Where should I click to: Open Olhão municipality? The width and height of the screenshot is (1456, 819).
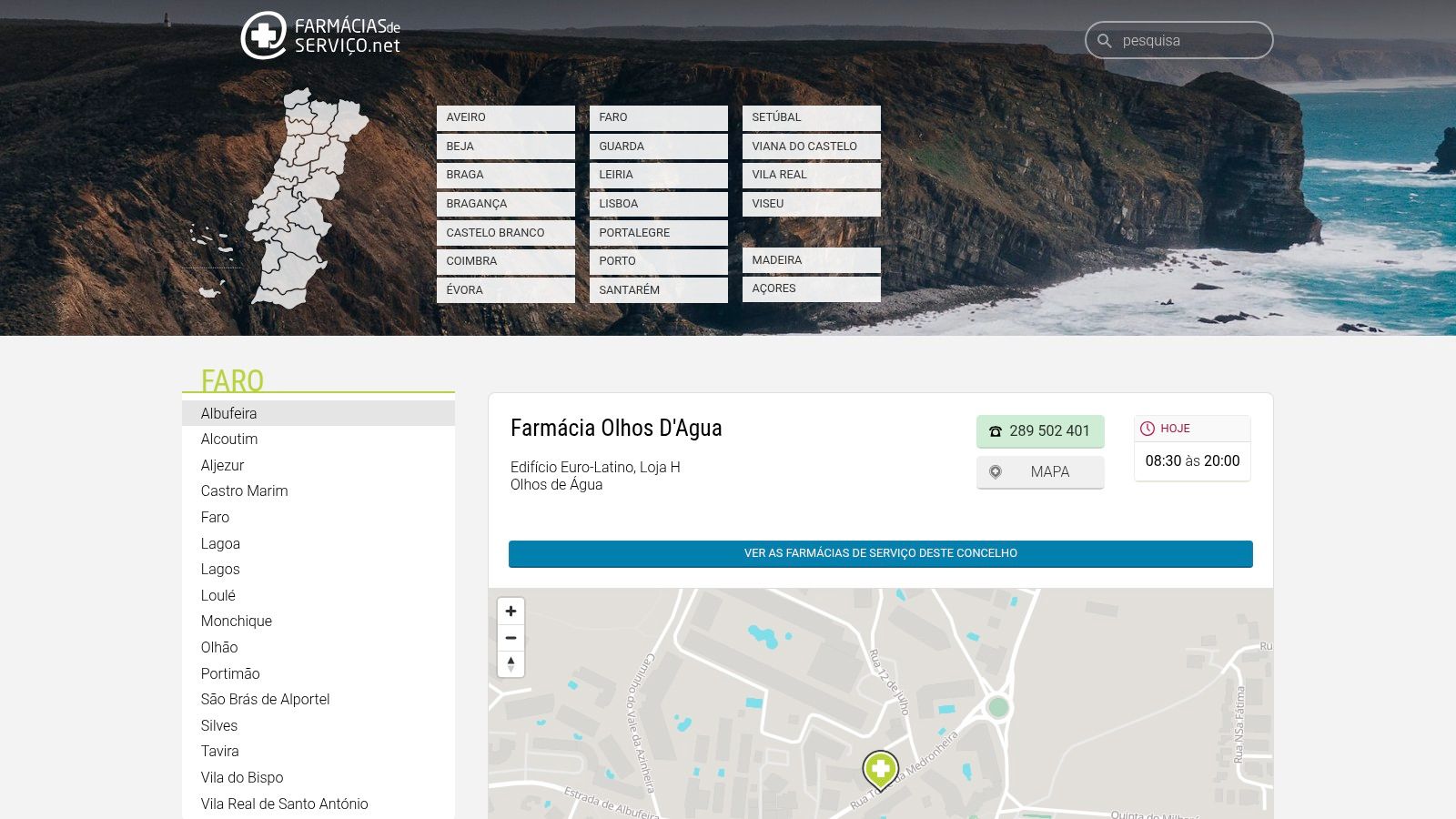coord(318,648)
